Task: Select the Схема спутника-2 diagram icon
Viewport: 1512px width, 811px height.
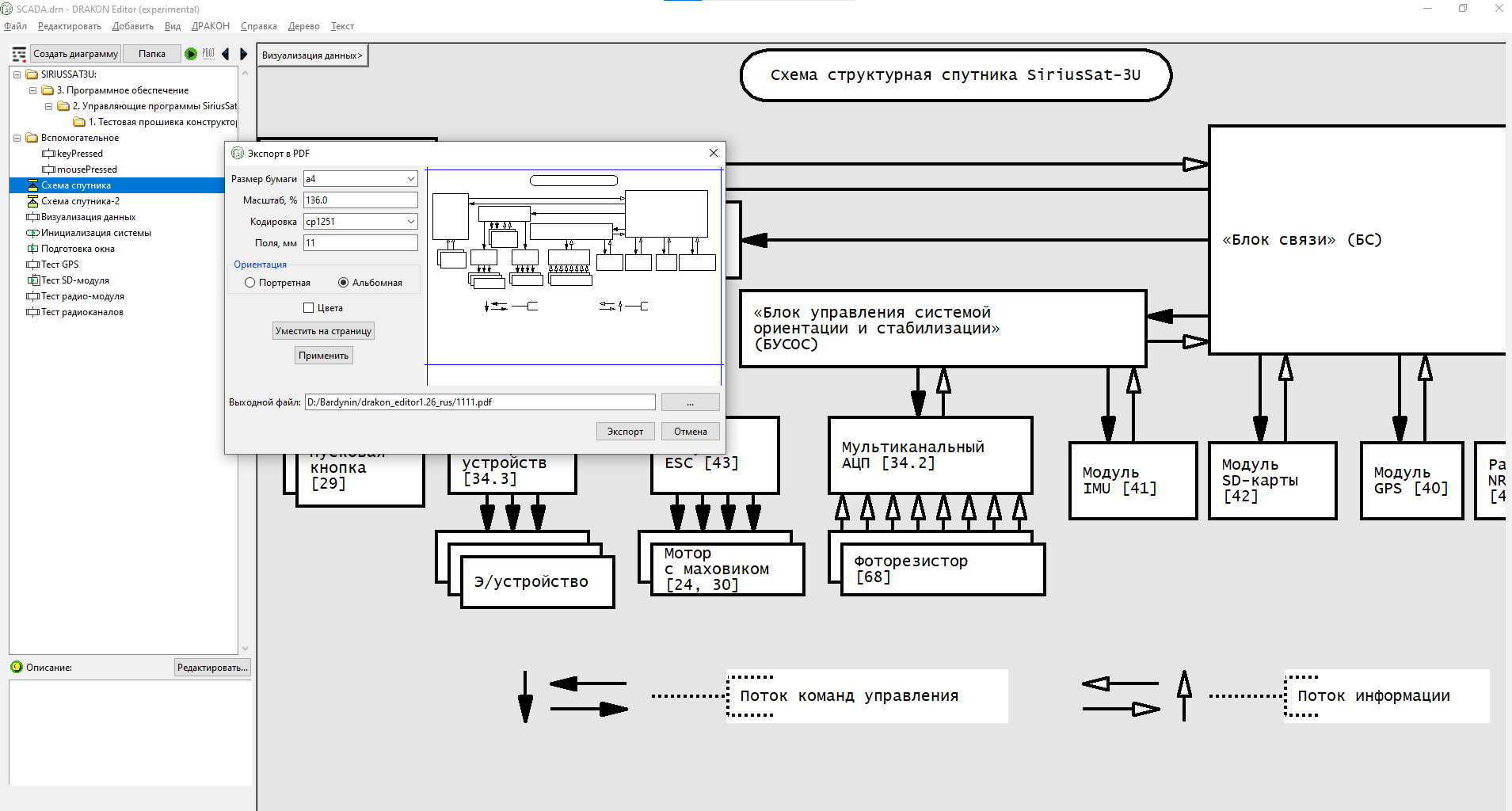Action: point(32,201)
